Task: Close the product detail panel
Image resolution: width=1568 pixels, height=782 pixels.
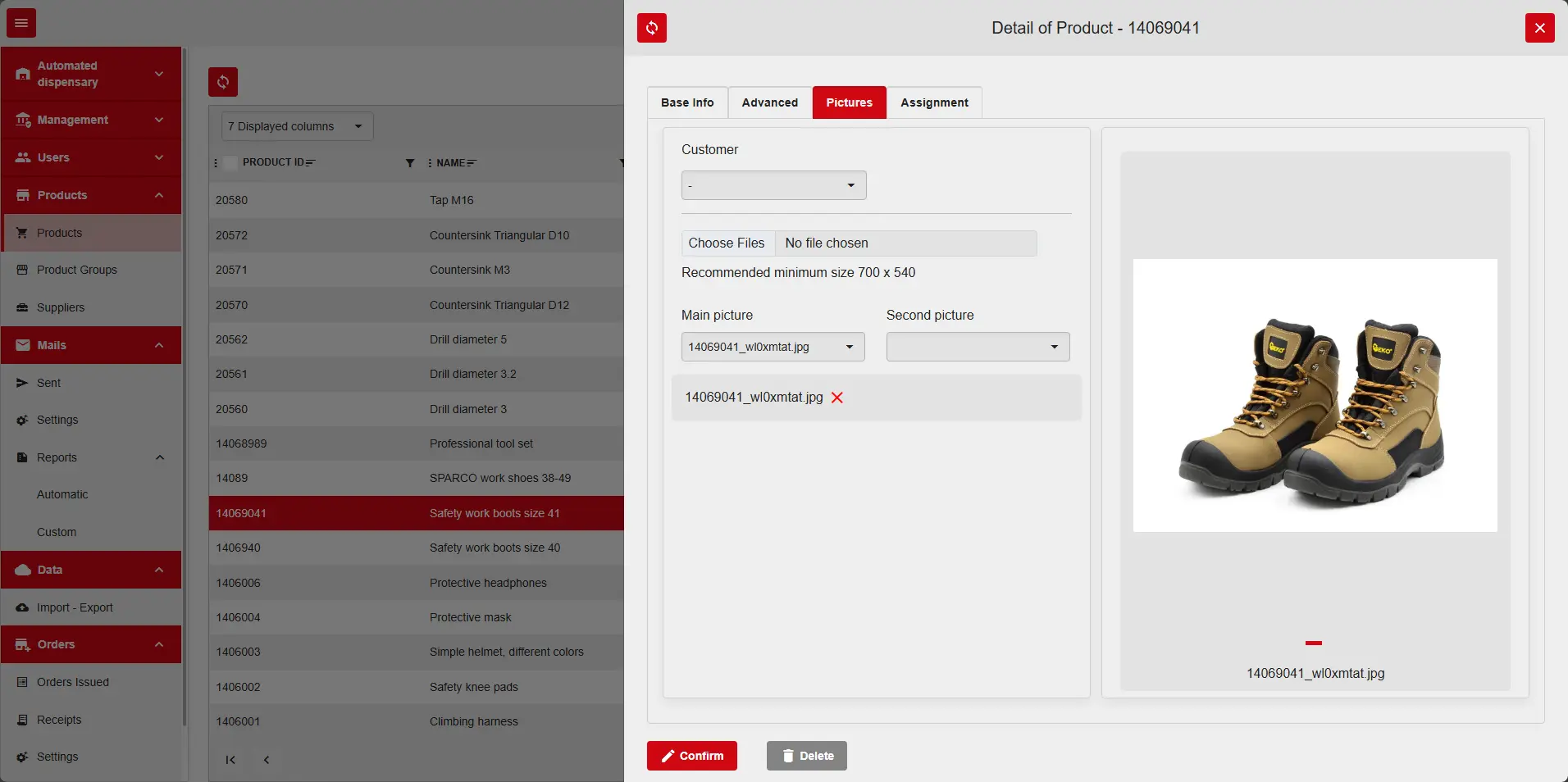Action: pyautogui.click(x=1539, y=28)
